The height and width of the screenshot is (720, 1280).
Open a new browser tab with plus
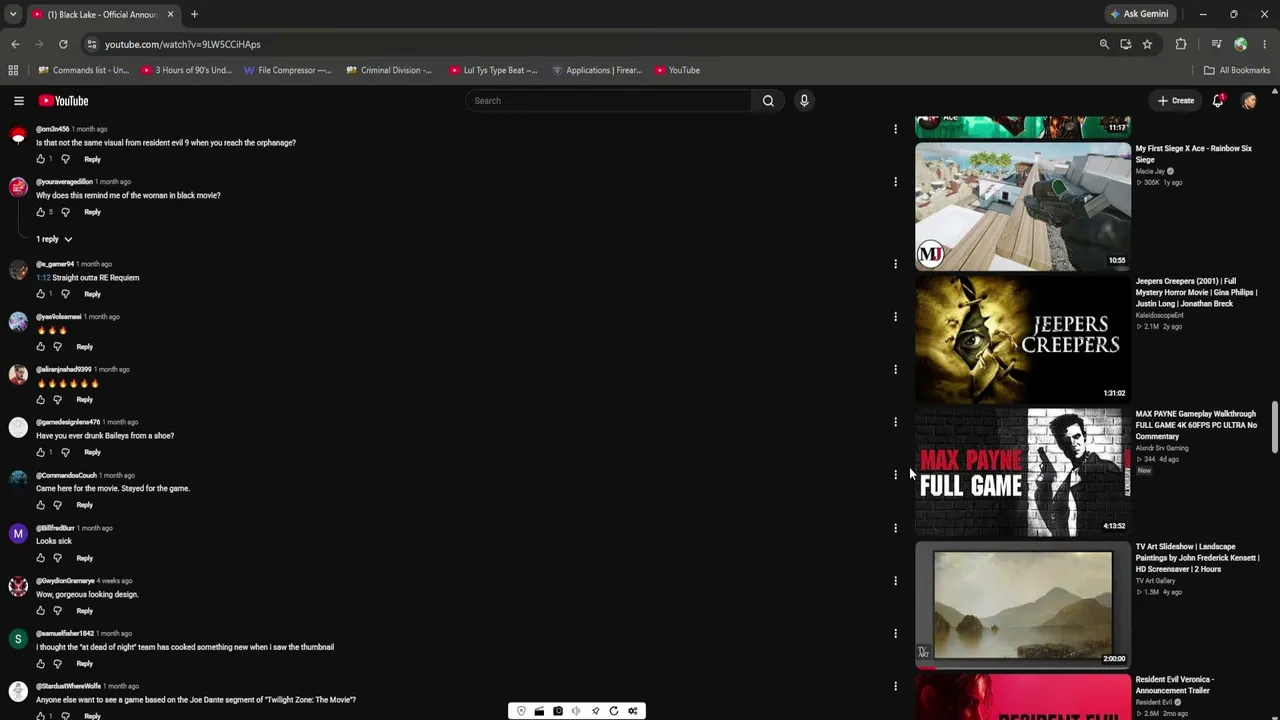194,14
